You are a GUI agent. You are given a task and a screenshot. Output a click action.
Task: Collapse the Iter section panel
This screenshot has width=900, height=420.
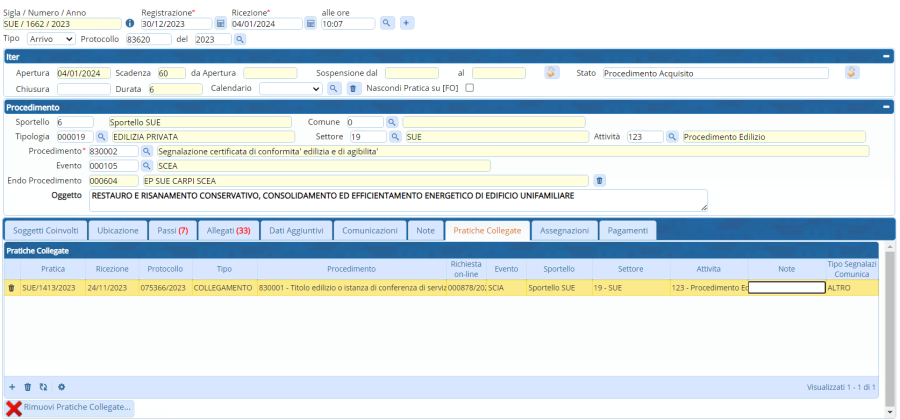coord(886,57)
